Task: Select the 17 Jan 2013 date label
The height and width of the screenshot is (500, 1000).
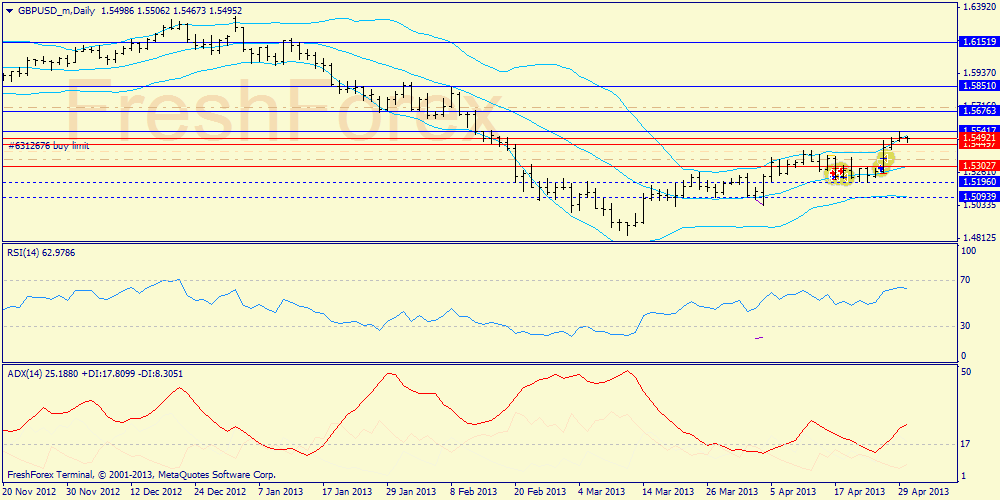Action: click(350, 492)
